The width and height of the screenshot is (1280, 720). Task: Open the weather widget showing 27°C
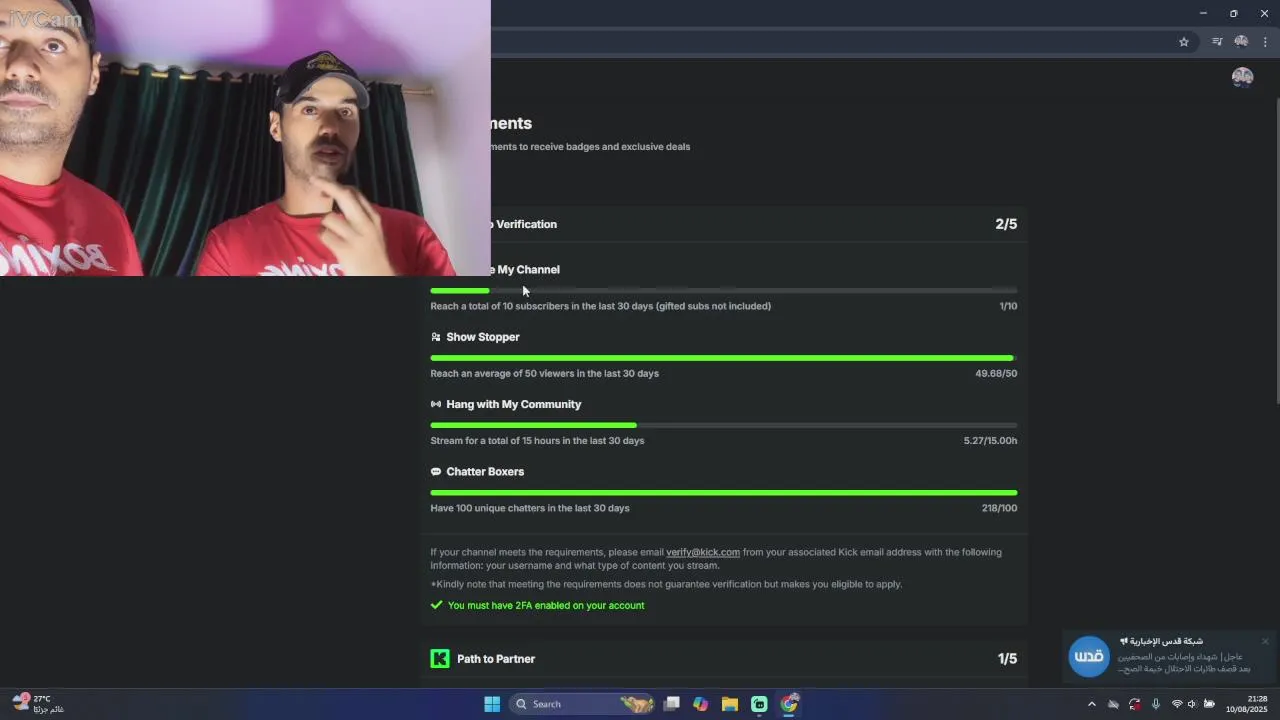pos(38,704)
